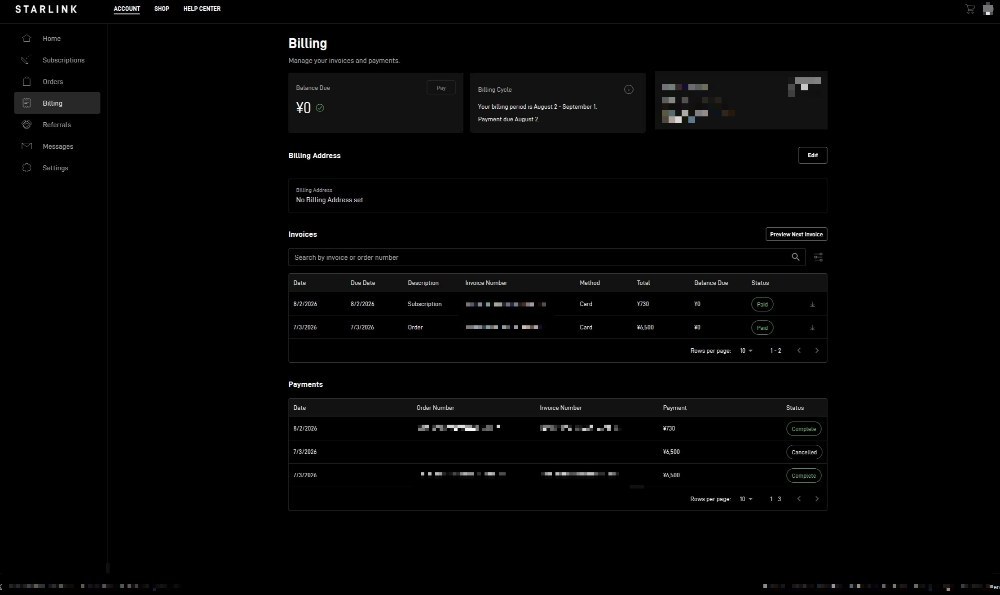
Task: Click Paid status on Order invoice
Action: coord(762,328)
